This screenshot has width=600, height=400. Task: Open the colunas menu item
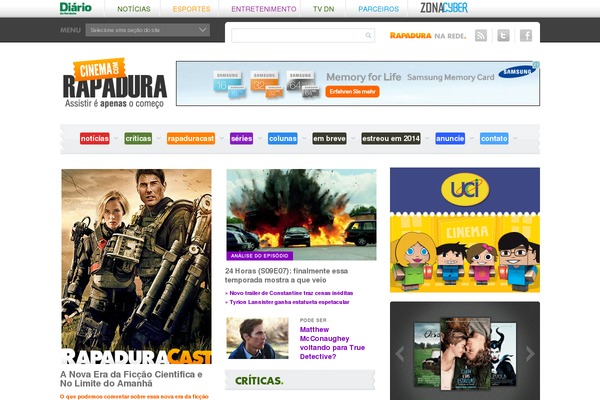[283, 138]
